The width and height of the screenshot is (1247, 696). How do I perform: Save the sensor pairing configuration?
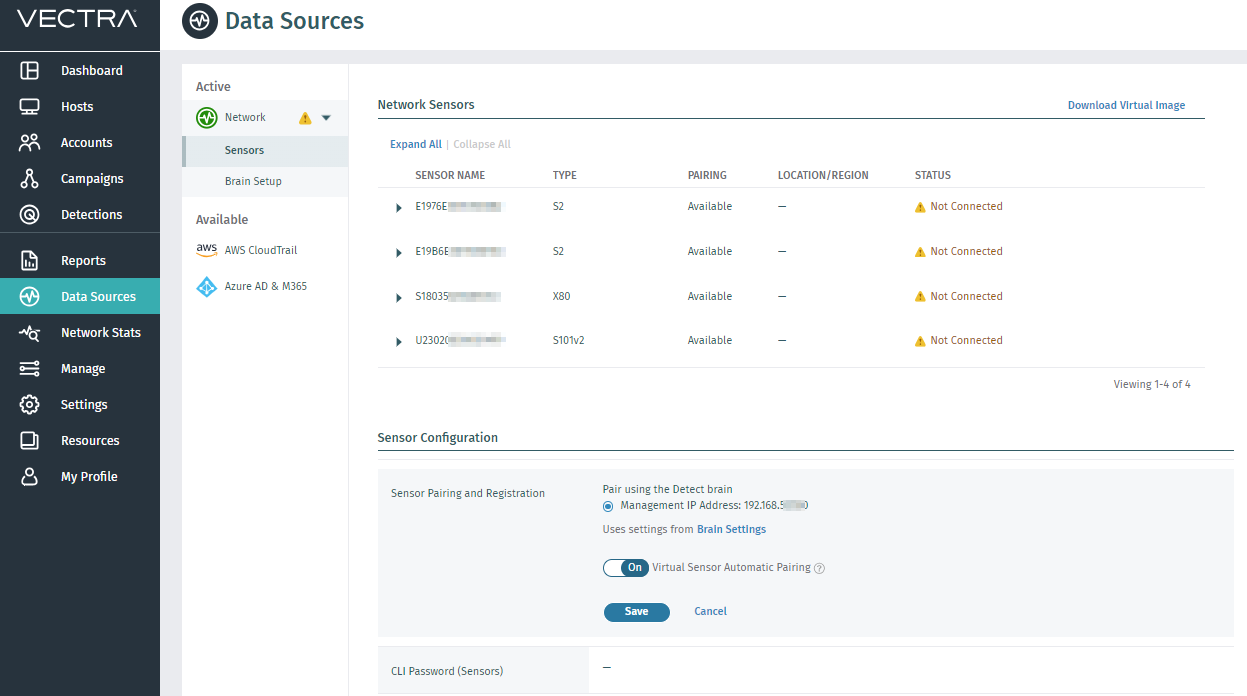click(636, 612)
